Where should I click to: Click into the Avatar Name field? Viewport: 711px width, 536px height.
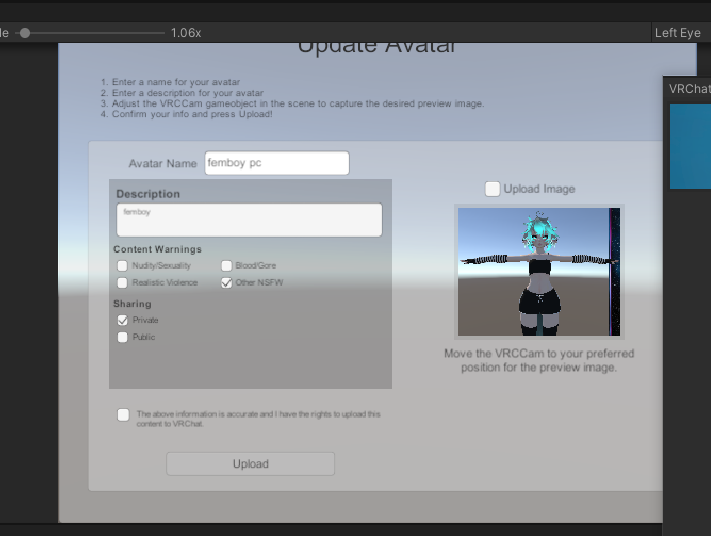click(277, 163)
